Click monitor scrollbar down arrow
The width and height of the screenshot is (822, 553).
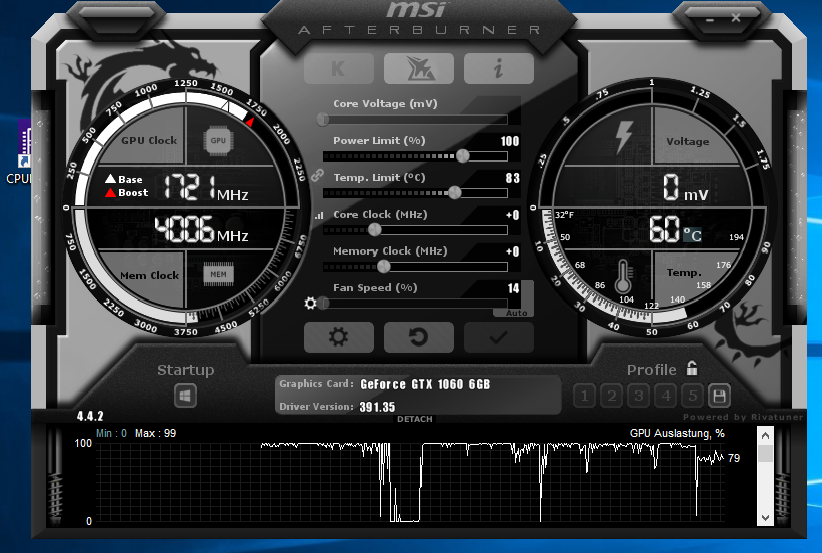[765, 518]
